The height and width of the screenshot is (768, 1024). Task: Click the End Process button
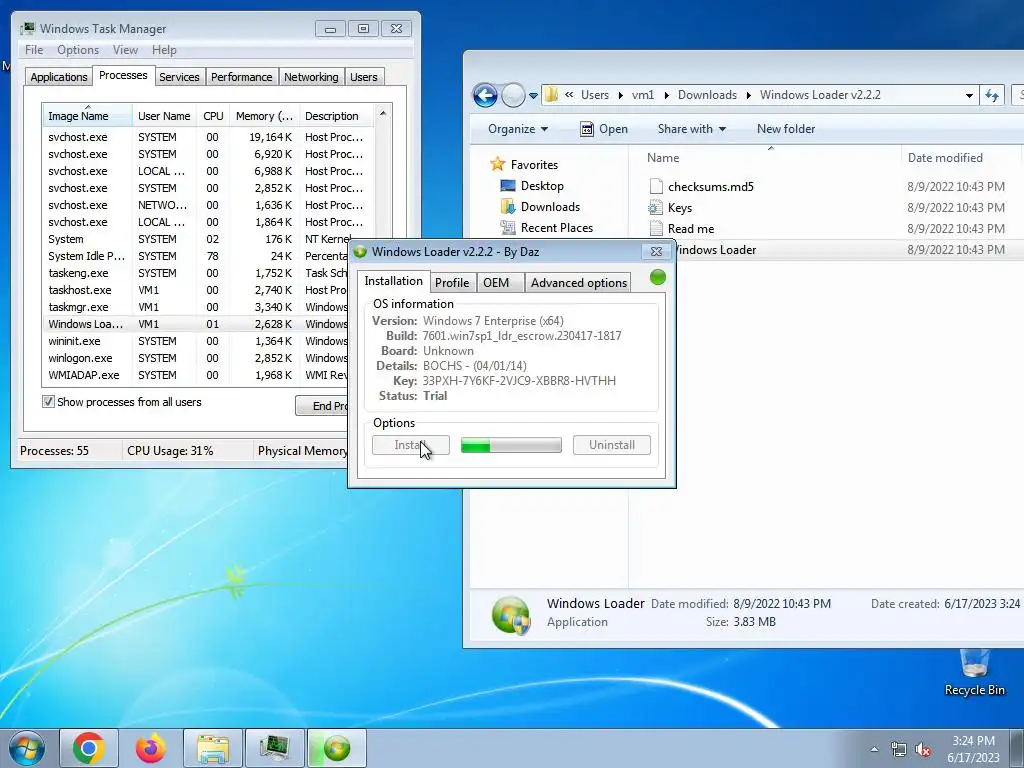point(321,406)
